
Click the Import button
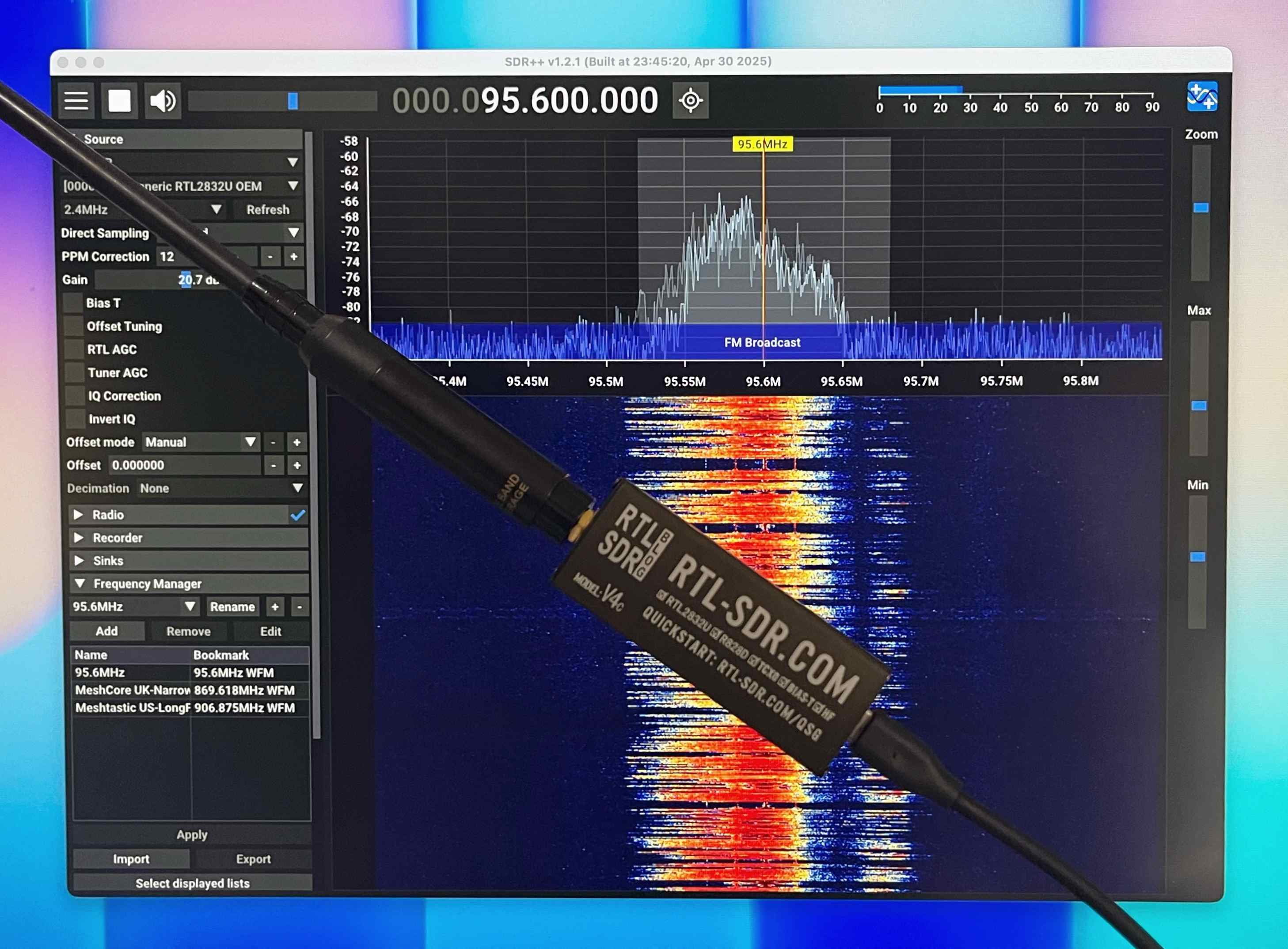click(131, 859)
